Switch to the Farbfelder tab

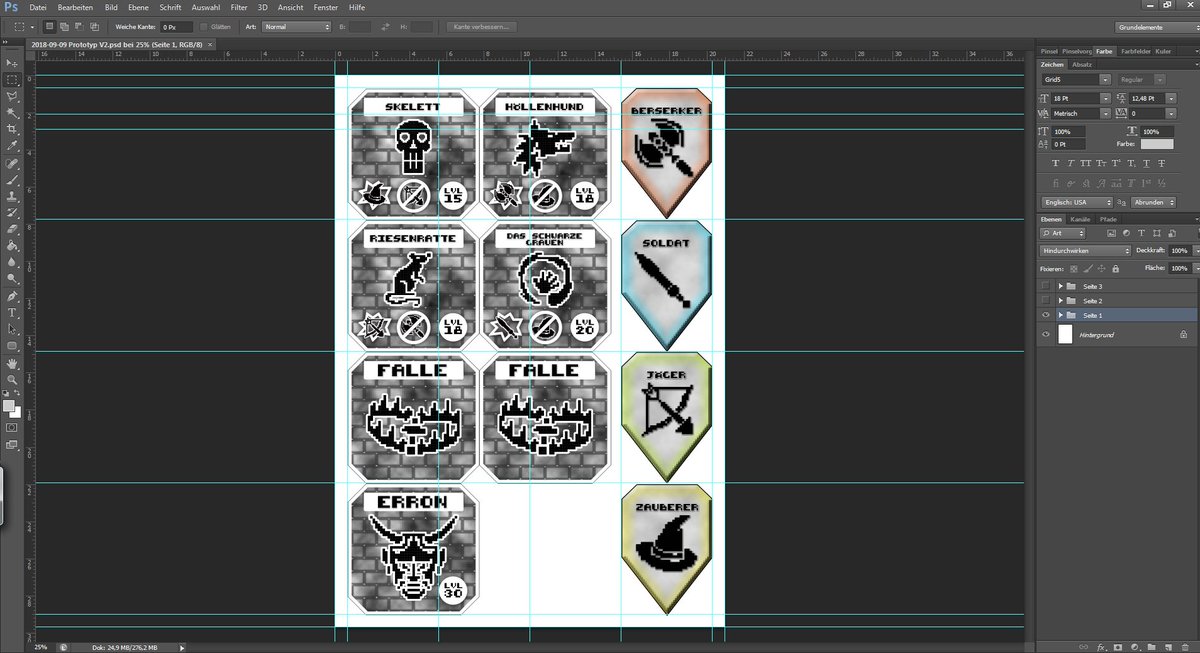[1134, 50]
